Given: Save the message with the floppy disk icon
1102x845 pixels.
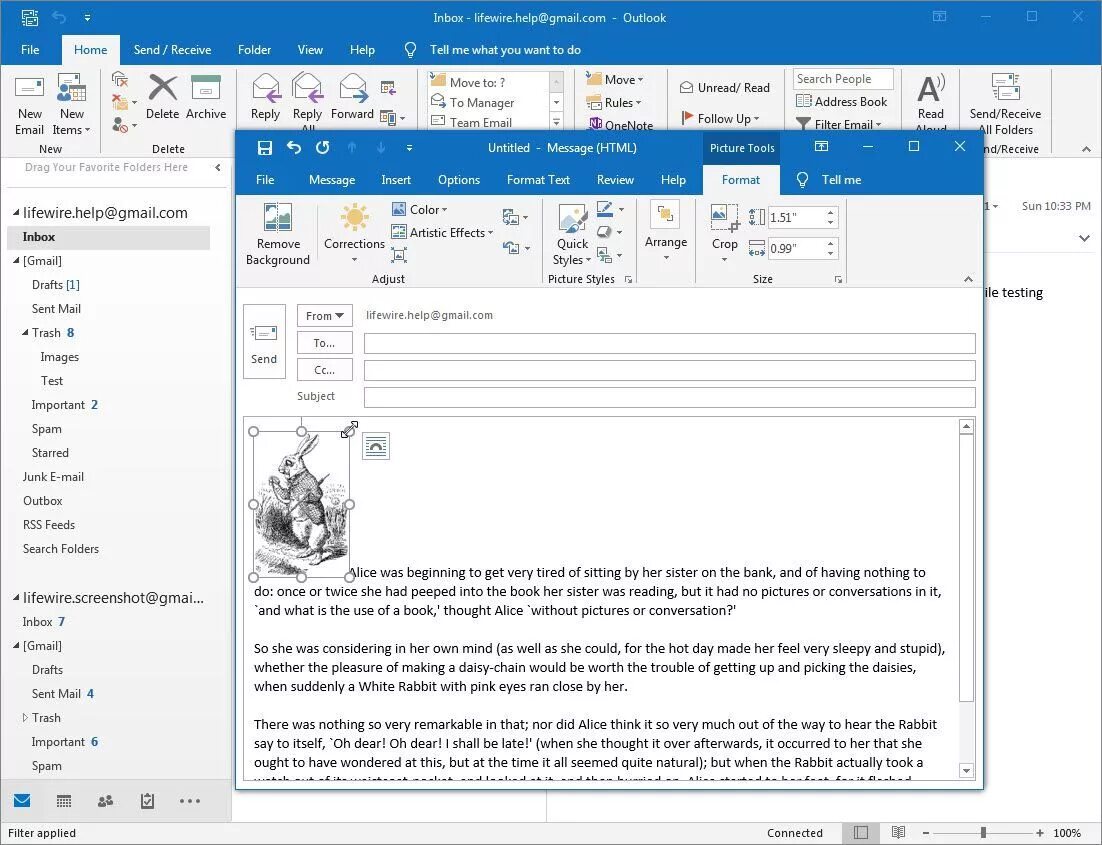Looking at the screenshot, I should coord(264,148).
